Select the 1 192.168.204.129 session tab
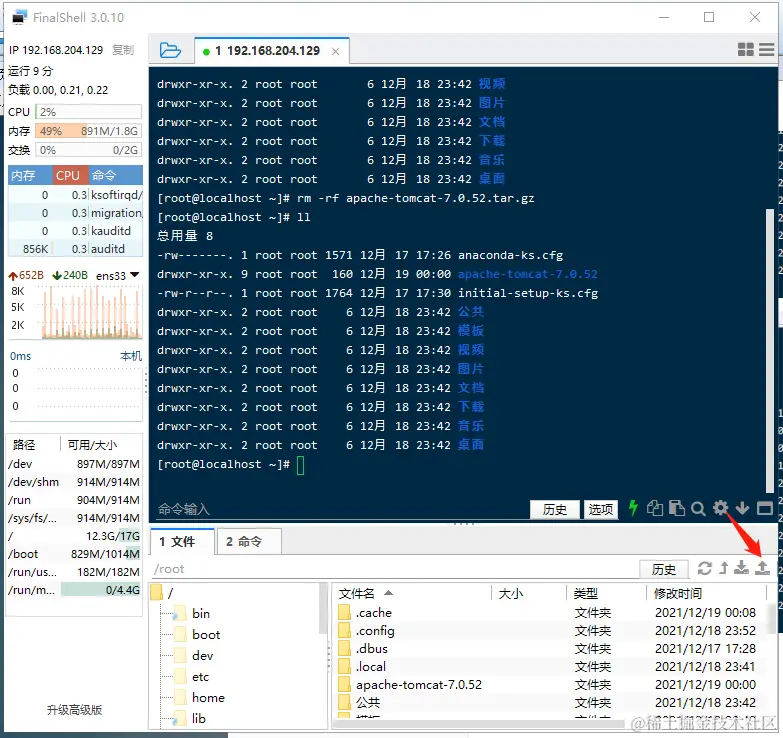The image size is (783, 738). click(272, 50)
